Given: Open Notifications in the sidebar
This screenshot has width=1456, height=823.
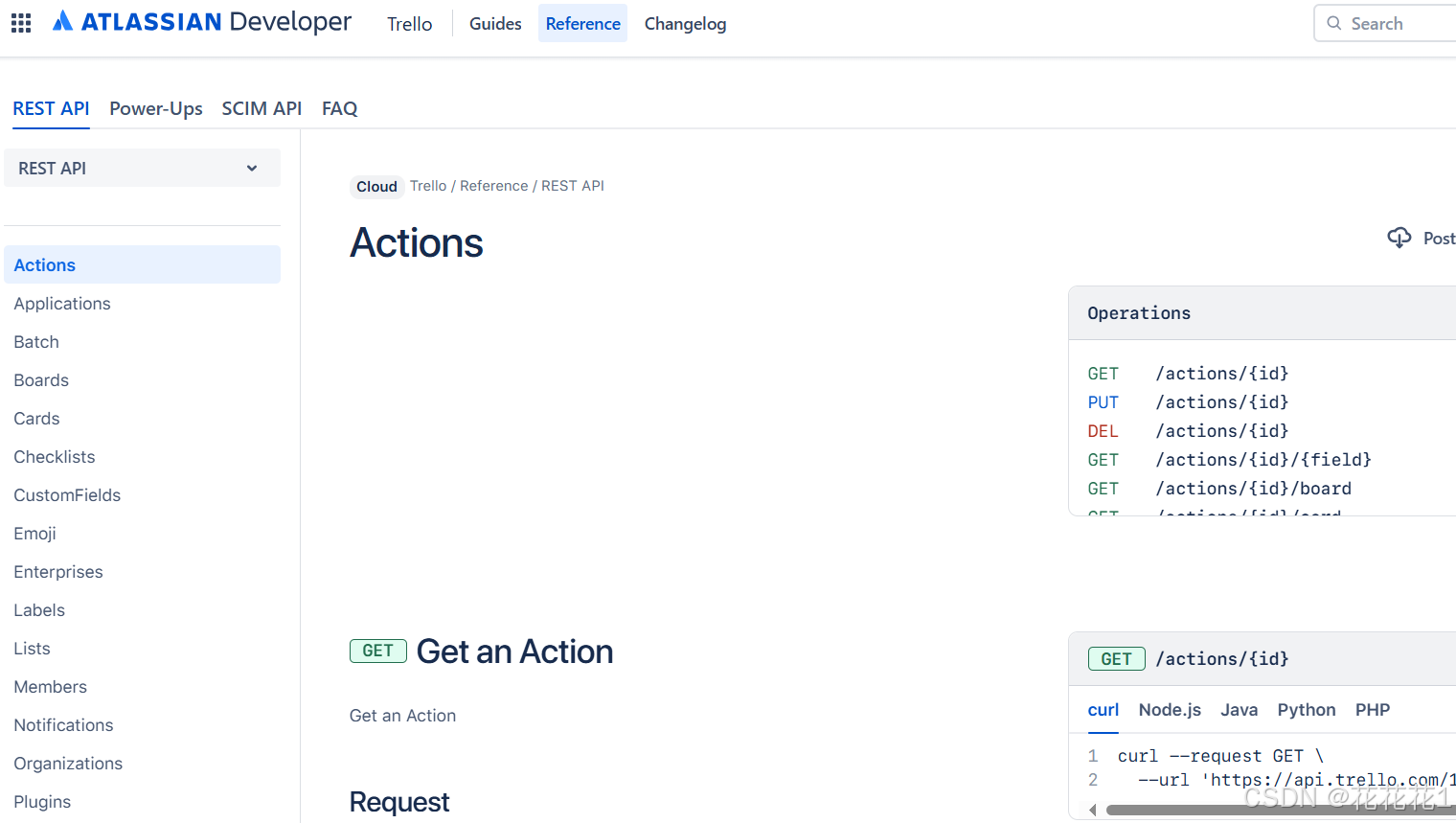Looking at the screenshot, I should click(63, 725).
